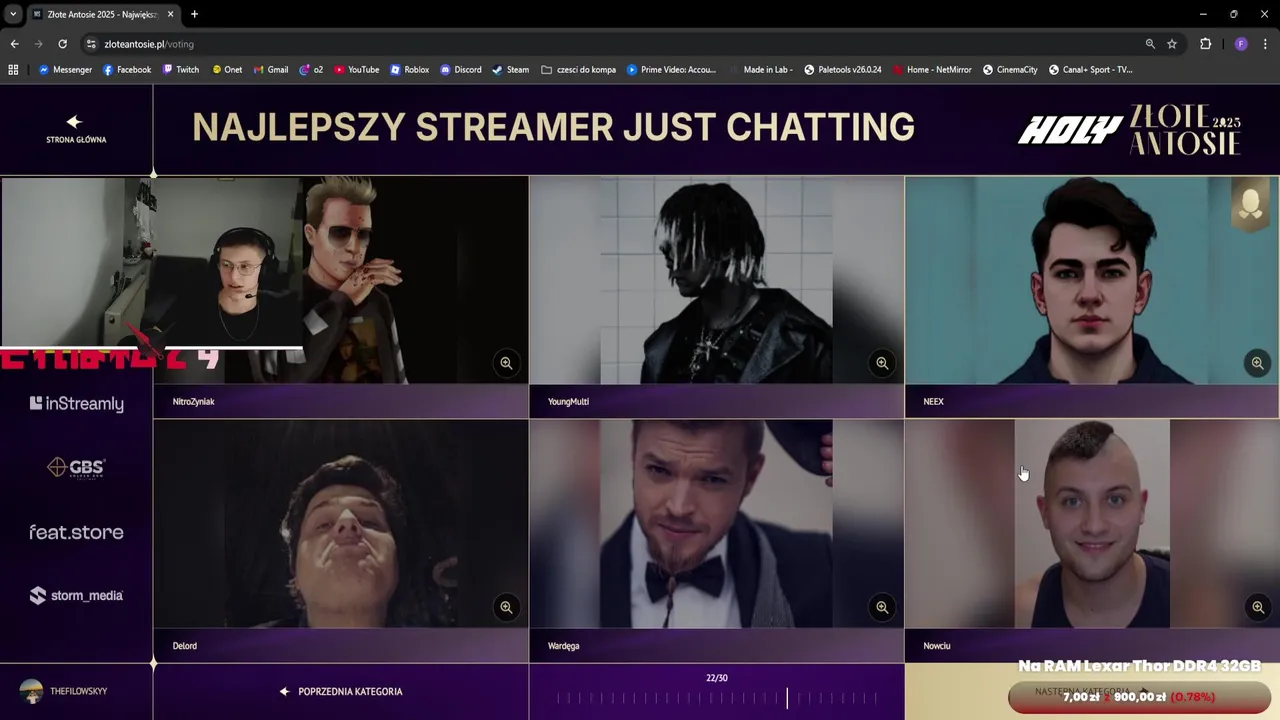
Task: Vote for Delord by clicking his photo
Action: [x=341, y=524]
